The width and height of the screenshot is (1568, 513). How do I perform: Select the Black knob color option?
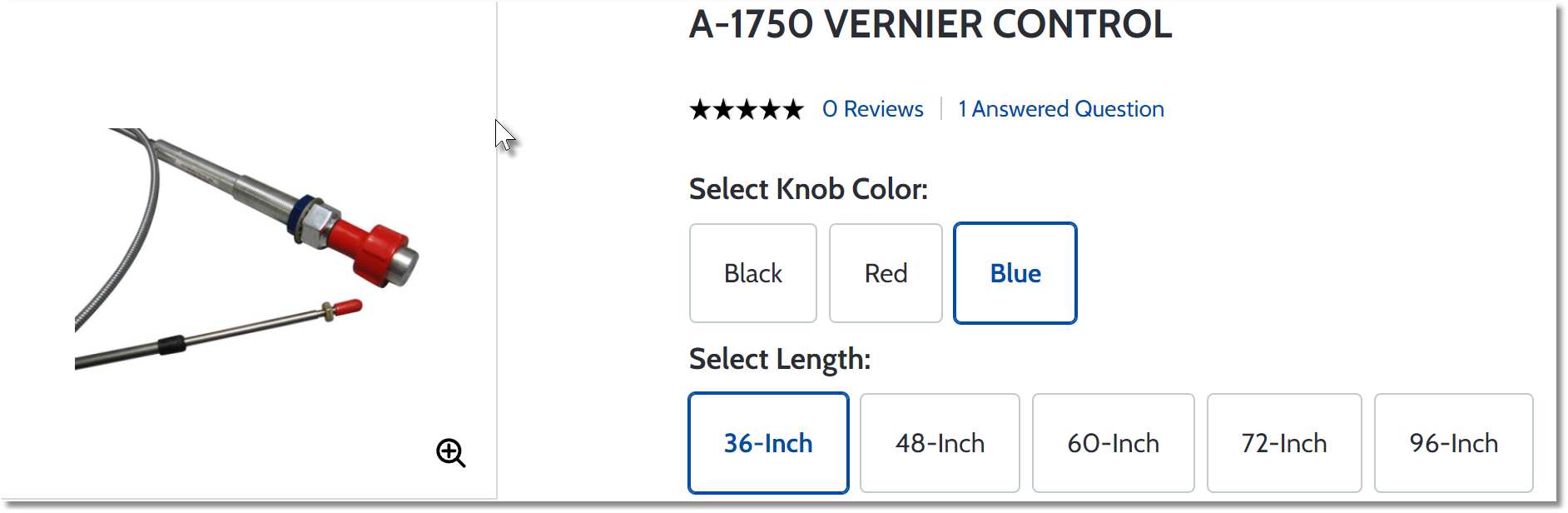pyautogui.click(x=753, y=273)
